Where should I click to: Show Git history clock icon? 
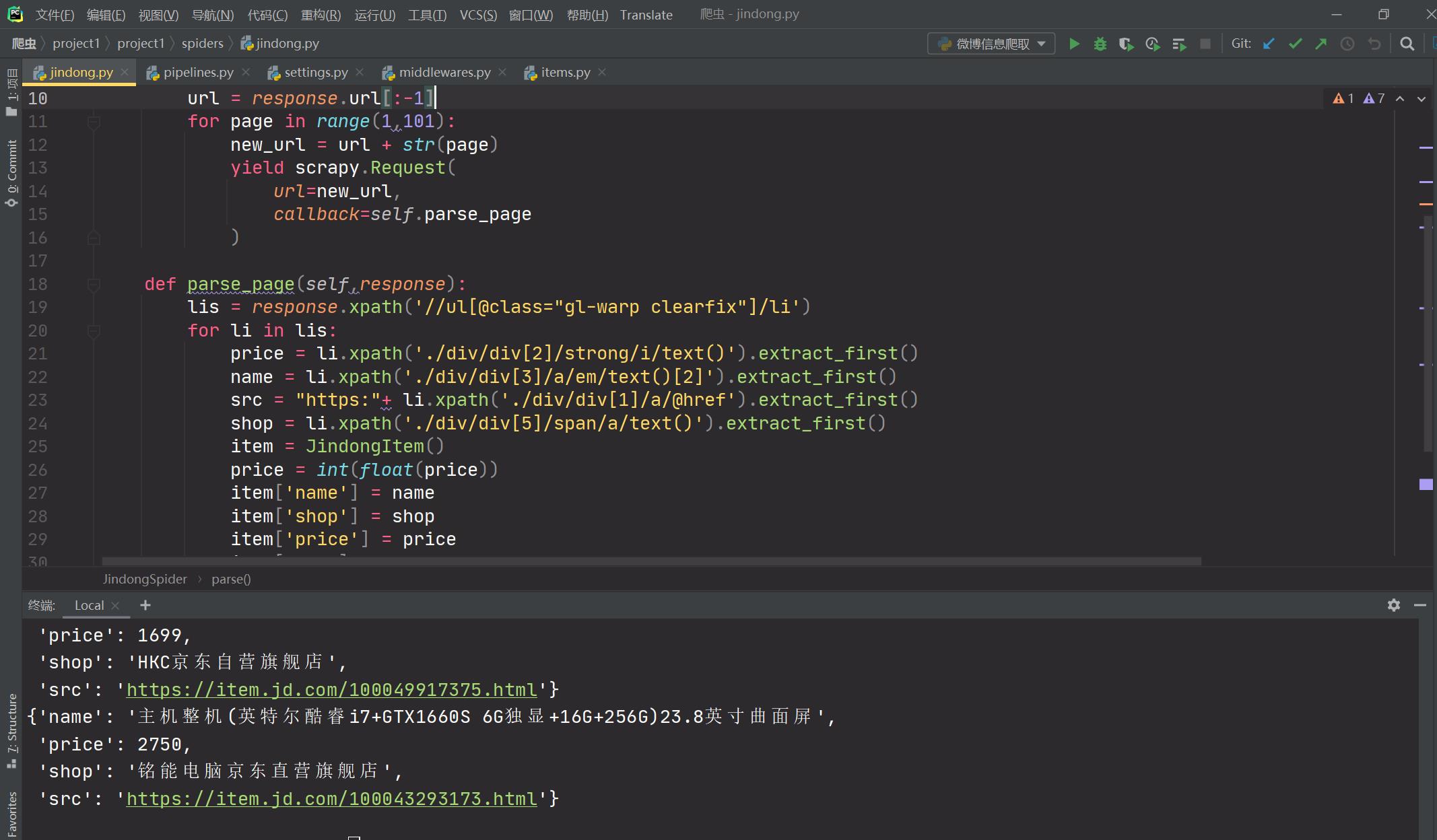tap(1347, 44)
